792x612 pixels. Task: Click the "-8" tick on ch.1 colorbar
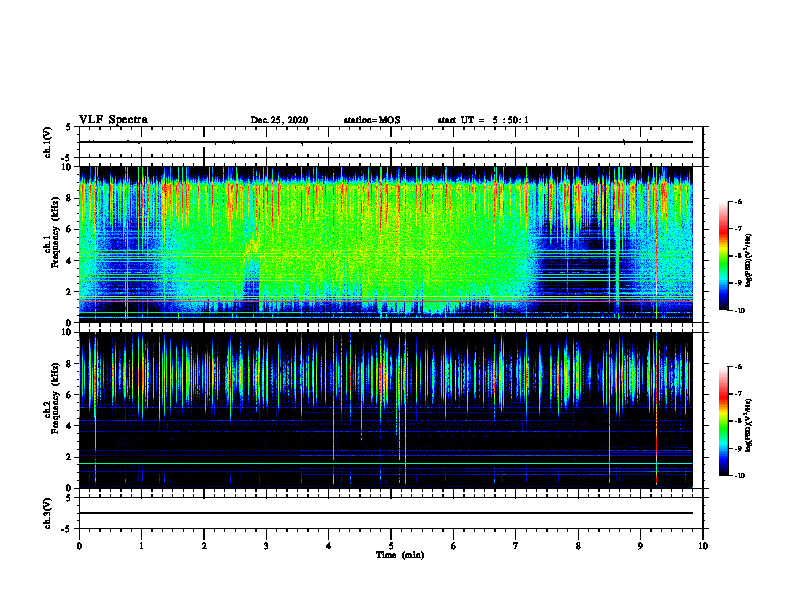(x=738, y=256)
